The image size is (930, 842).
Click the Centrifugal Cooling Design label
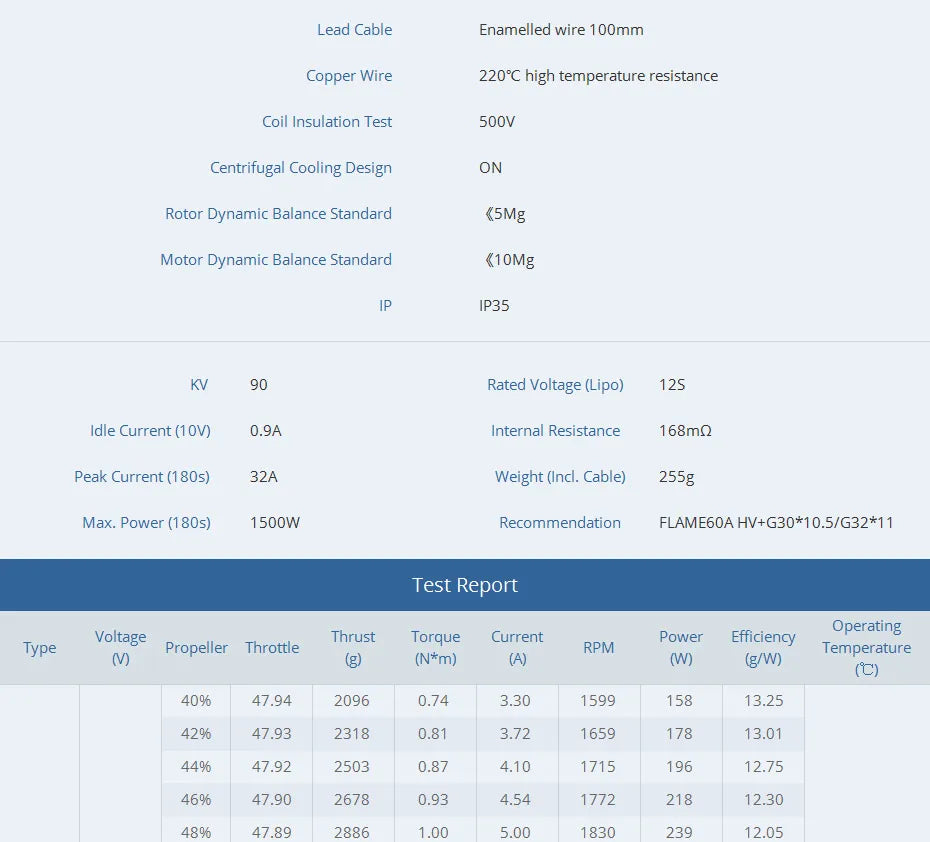300,168
